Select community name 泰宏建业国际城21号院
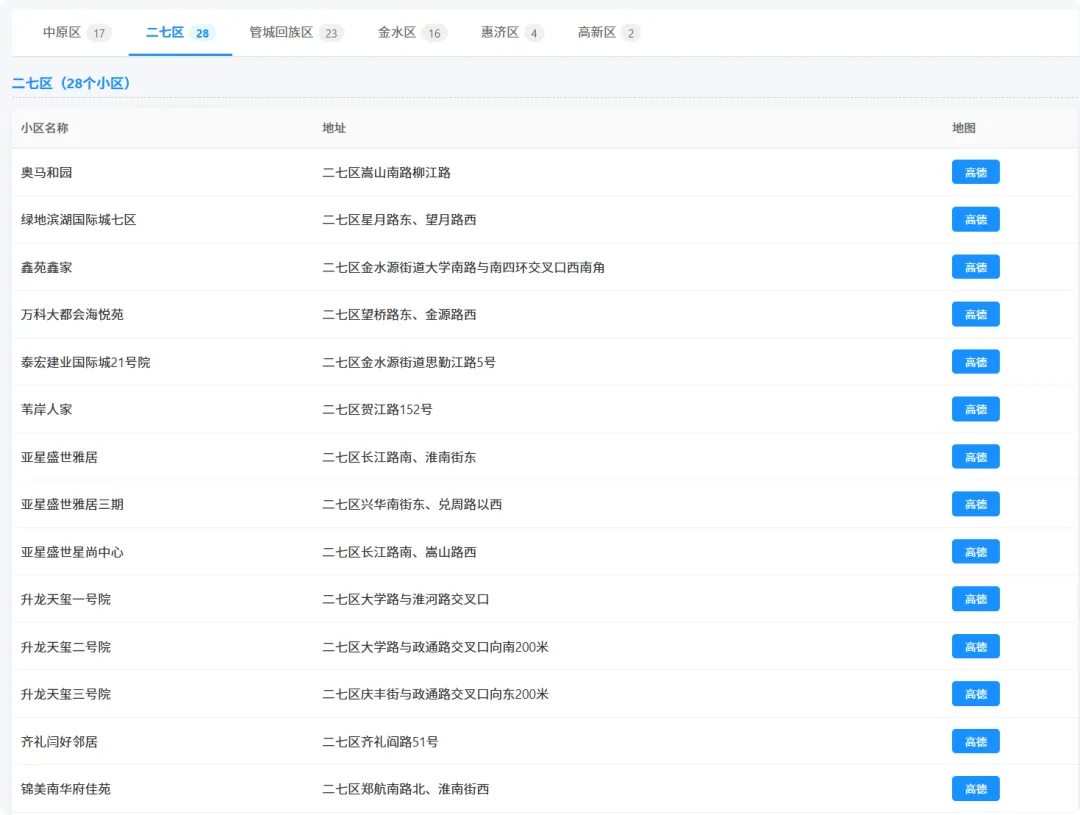Viewport: 1080px width, 815px height. 85,362
